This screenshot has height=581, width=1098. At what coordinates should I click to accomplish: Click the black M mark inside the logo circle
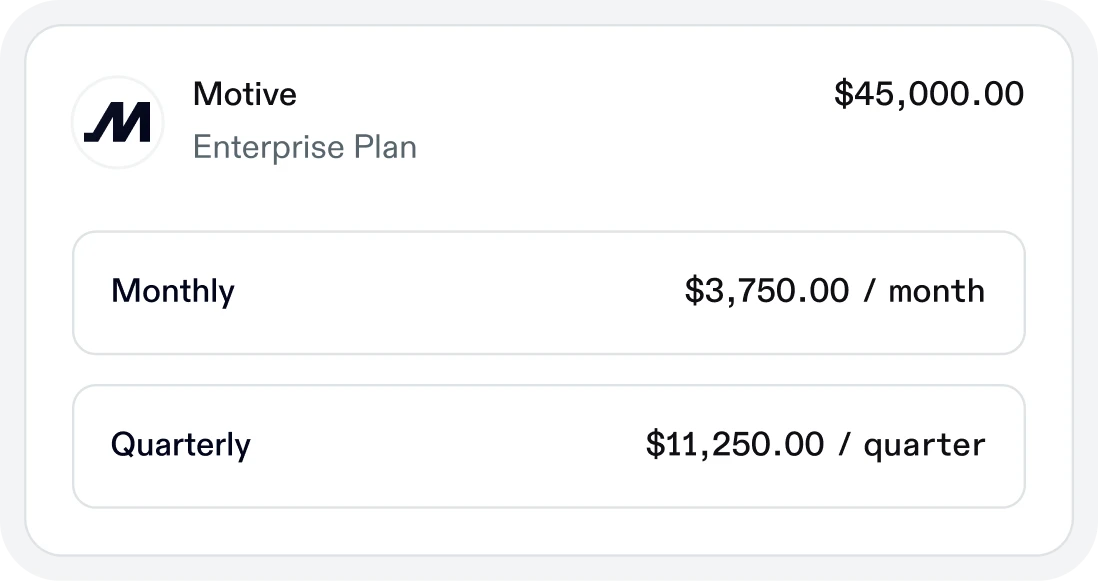click(118, 123)
